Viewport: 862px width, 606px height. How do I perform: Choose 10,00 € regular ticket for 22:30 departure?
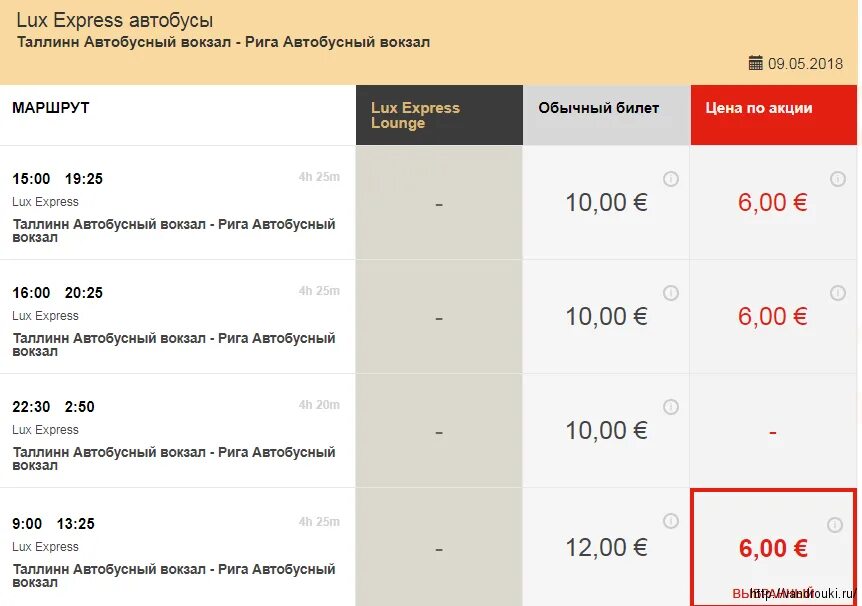(607, 430)
